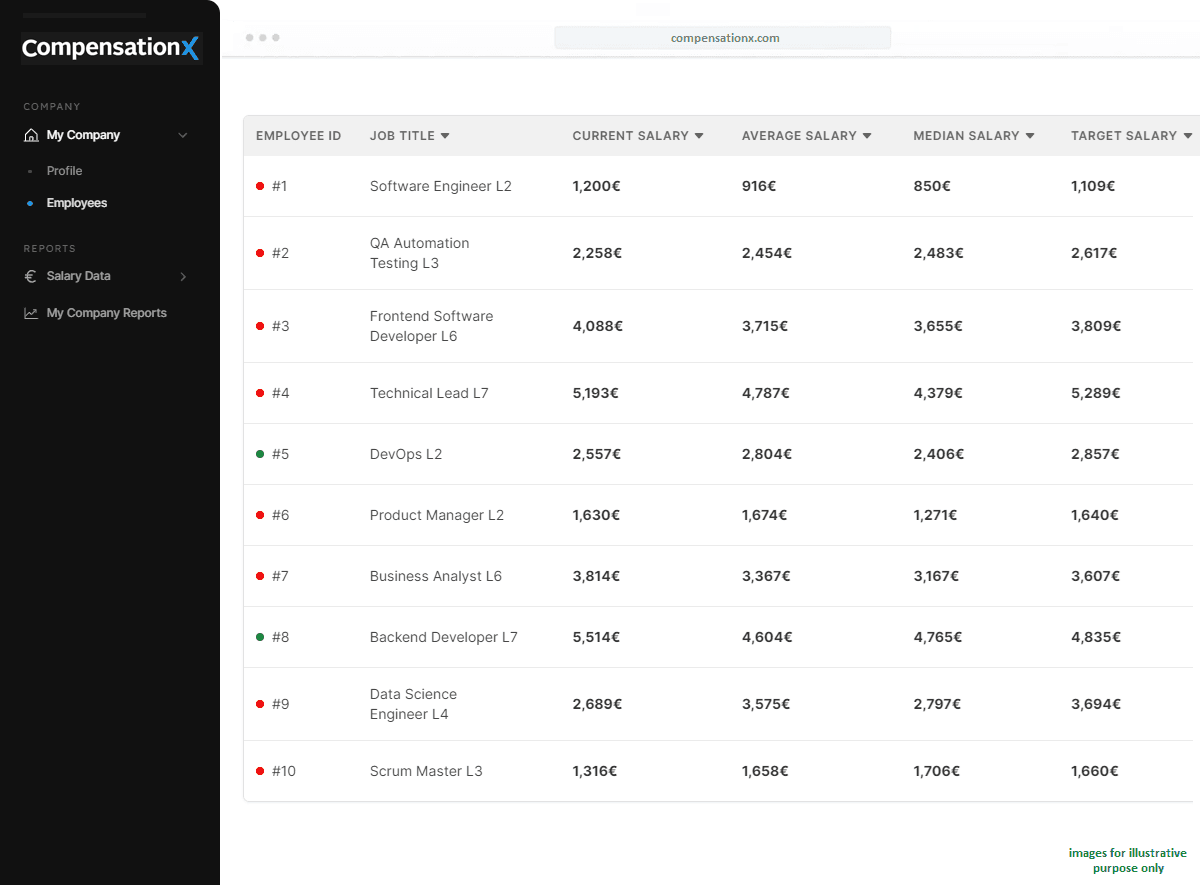Click the red status dot for employee #10
1200x885 pixels.
point(260,771)
